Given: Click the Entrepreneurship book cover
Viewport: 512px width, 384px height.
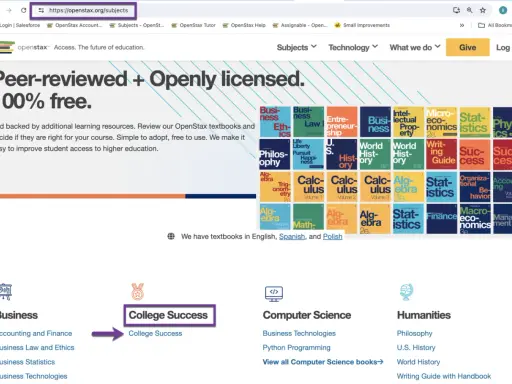Looking at the screenshot, I should 342,122.
